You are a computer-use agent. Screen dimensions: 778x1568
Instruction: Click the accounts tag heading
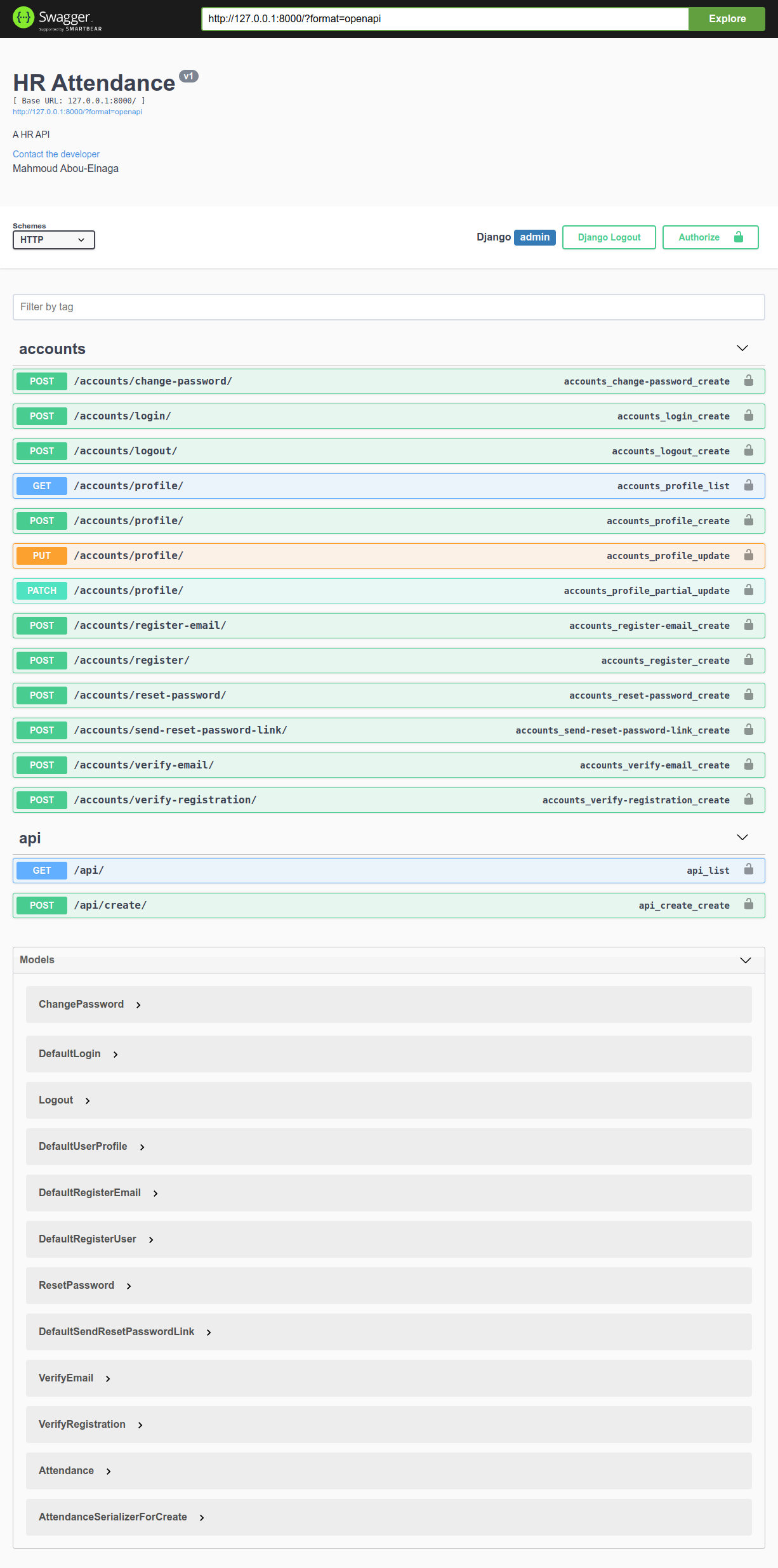(x=52, y=349)
